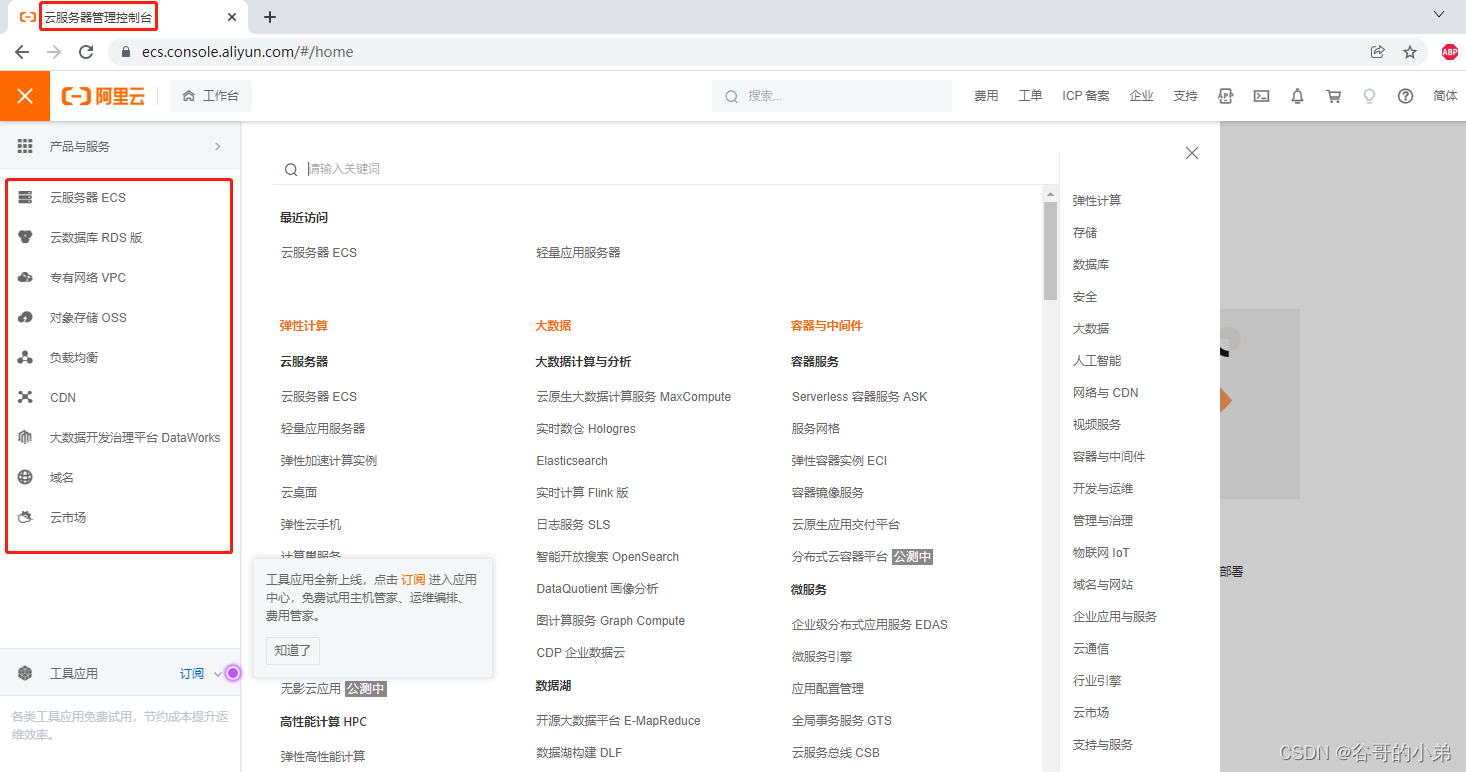1466x772 pixels.
Task: Open 智能开放搜索 OpenSearch link
Action: pos(607,557)
